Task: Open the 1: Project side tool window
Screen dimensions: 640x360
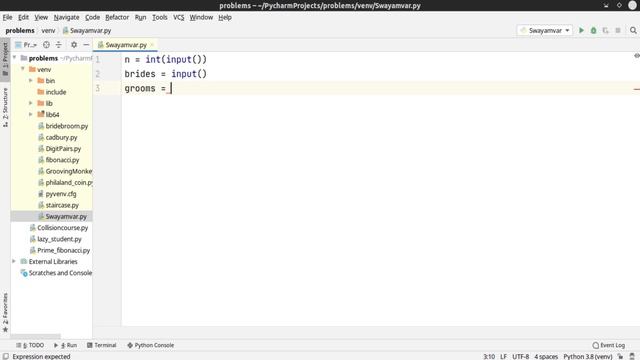Action: [x=5, y=59]
